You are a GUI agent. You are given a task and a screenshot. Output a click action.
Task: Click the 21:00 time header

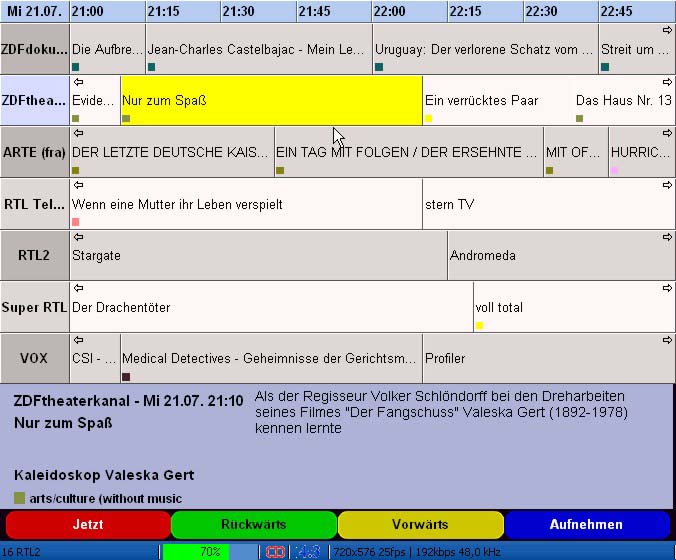coord(107,11)
